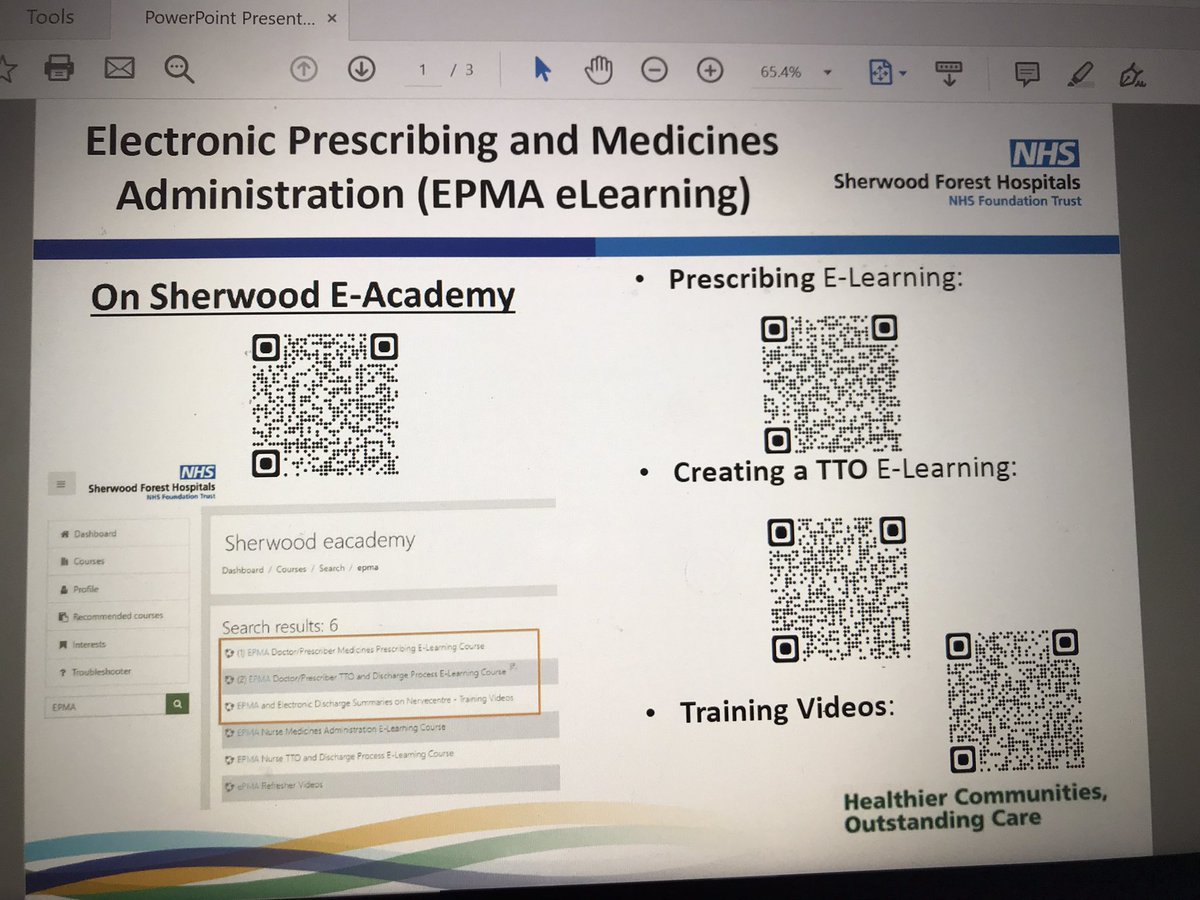Viewport: 1200px width, 900px height.
Task: Click Electronic Discharge Summaries Training Videos result
Action: coord(370,702)
